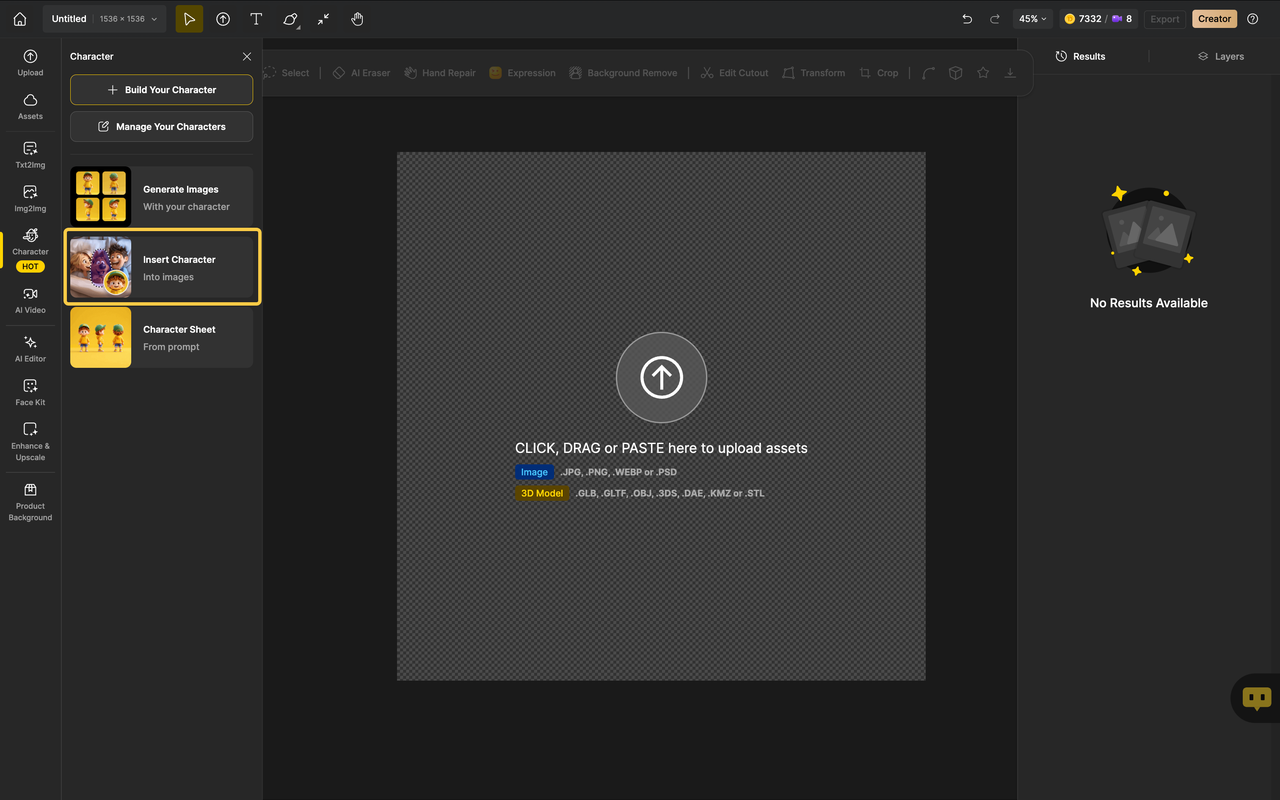This screenshot has height=800, width=1280.
Task: Open Enhance & Upscale from the sidebar
Action: [x=30, y=440]
